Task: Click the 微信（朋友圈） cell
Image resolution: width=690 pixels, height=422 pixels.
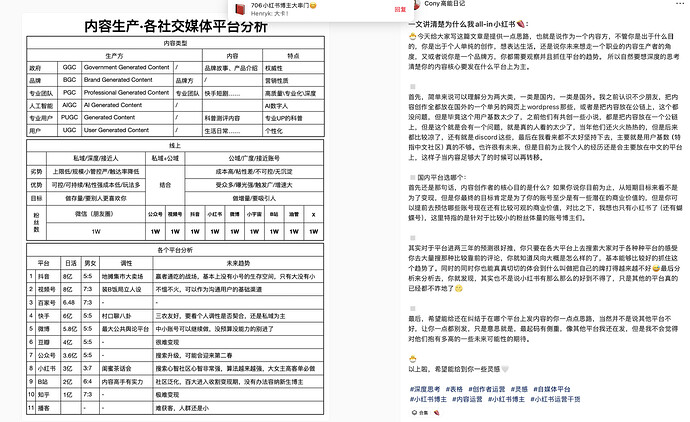Action: coord(94,214)
